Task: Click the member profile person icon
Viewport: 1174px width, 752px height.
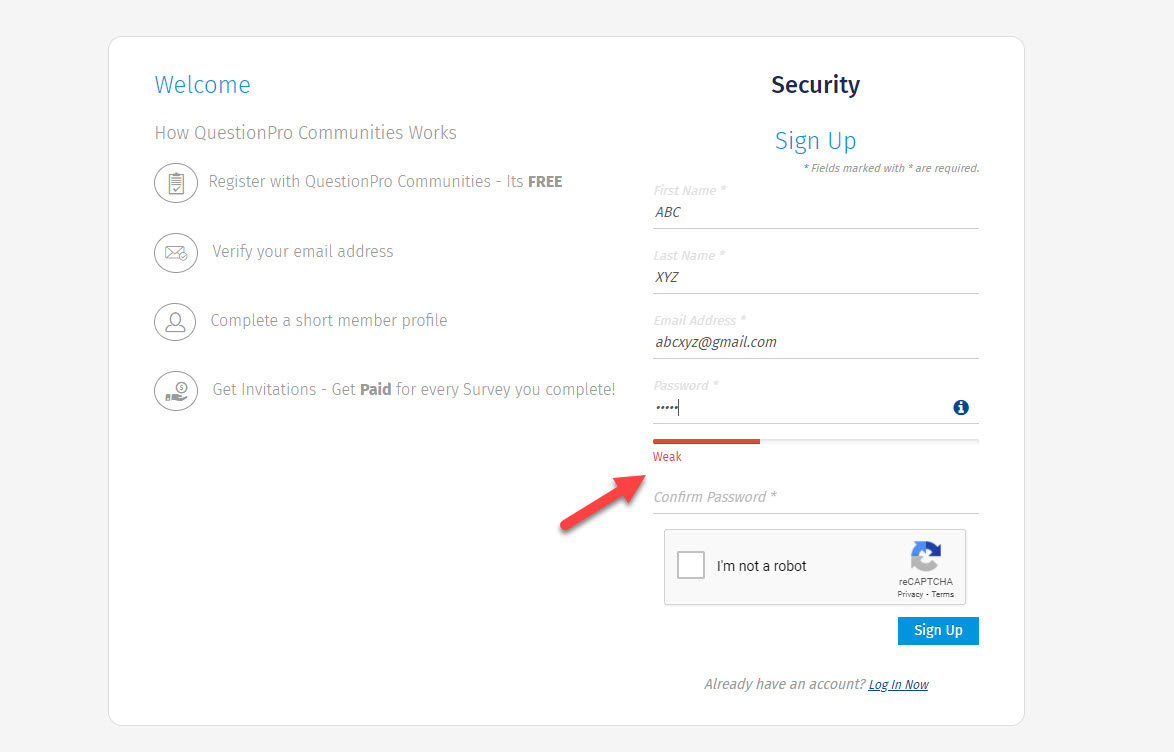Action: pyautogui.click(x=176, y=322)
